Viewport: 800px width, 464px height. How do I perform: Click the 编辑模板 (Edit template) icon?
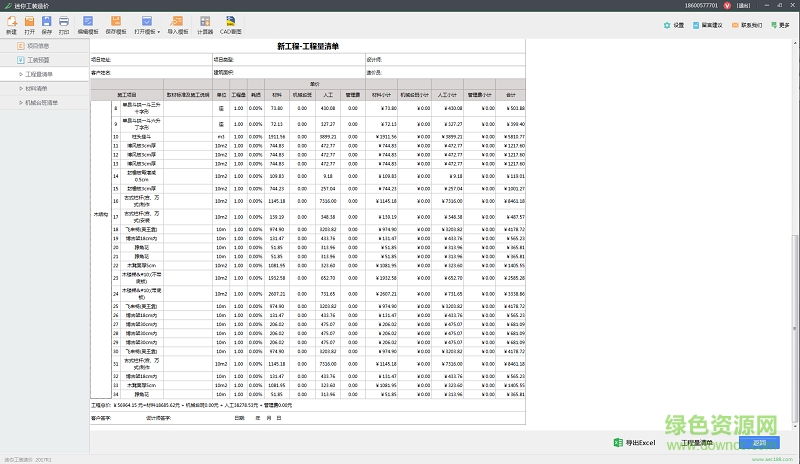[87, 24]
